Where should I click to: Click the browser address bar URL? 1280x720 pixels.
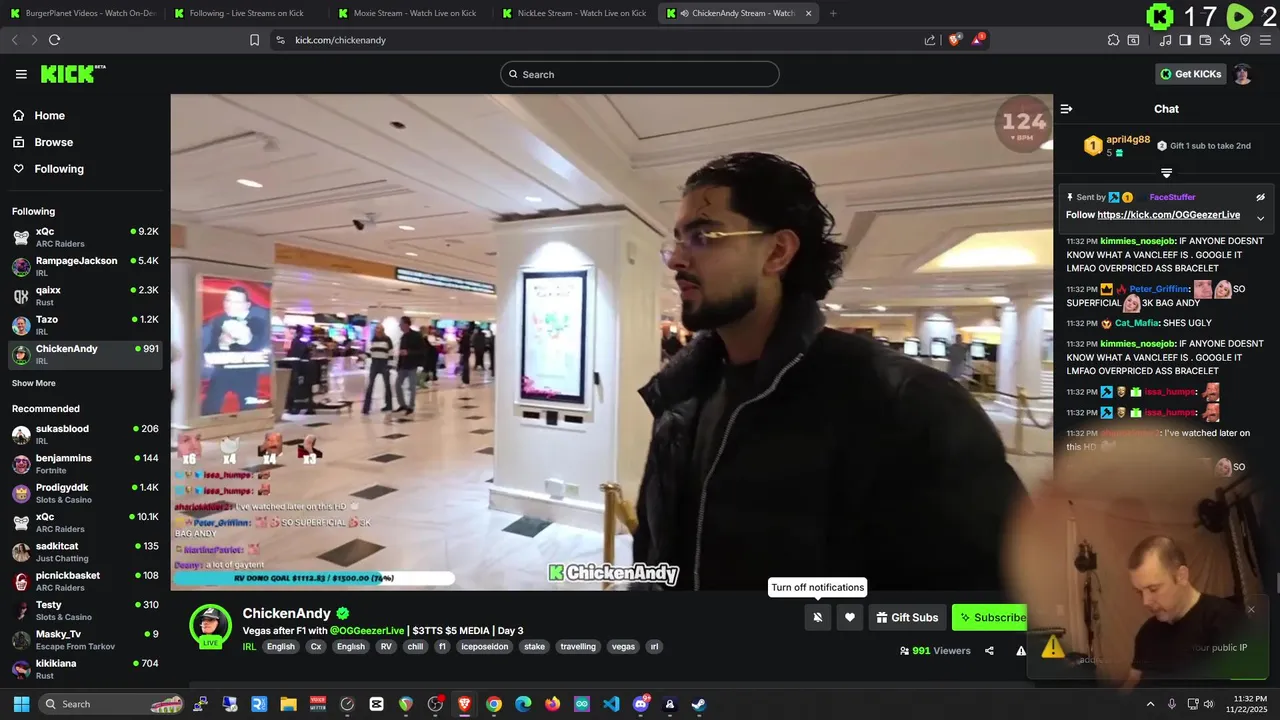click(x=340, y=40)
